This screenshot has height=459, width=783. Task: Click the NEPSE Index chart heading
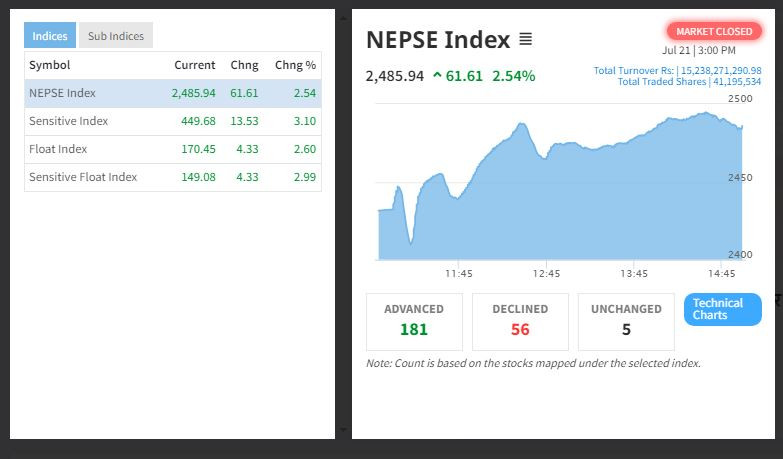[x=438, y=39]
